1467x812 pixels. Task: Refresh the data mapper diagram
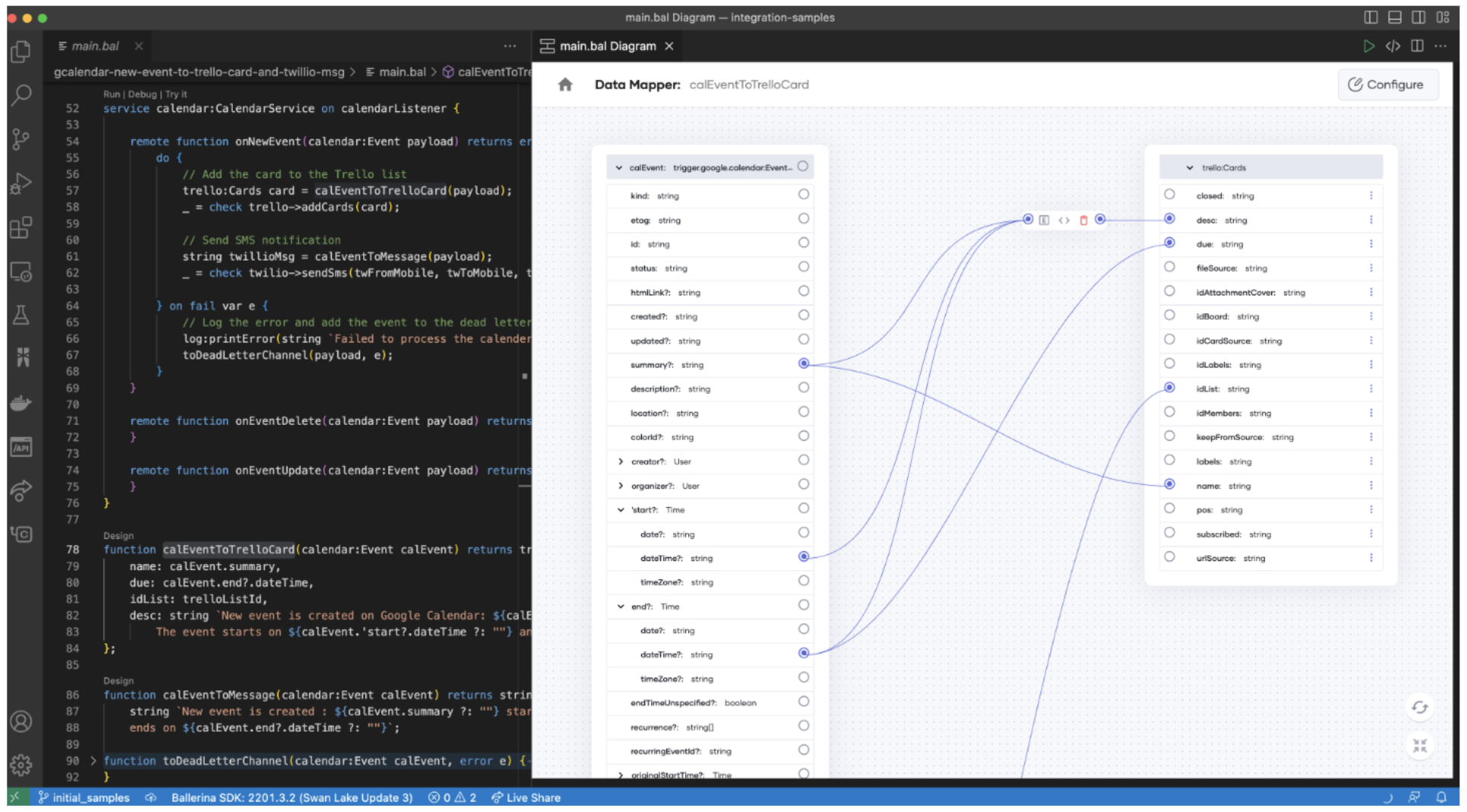point(1419,708)
